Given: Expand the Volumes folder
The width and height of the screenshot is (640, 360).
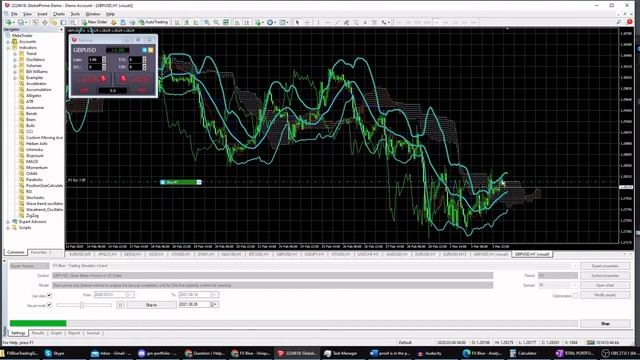Looking at the screenshot, I should (15, 66).
